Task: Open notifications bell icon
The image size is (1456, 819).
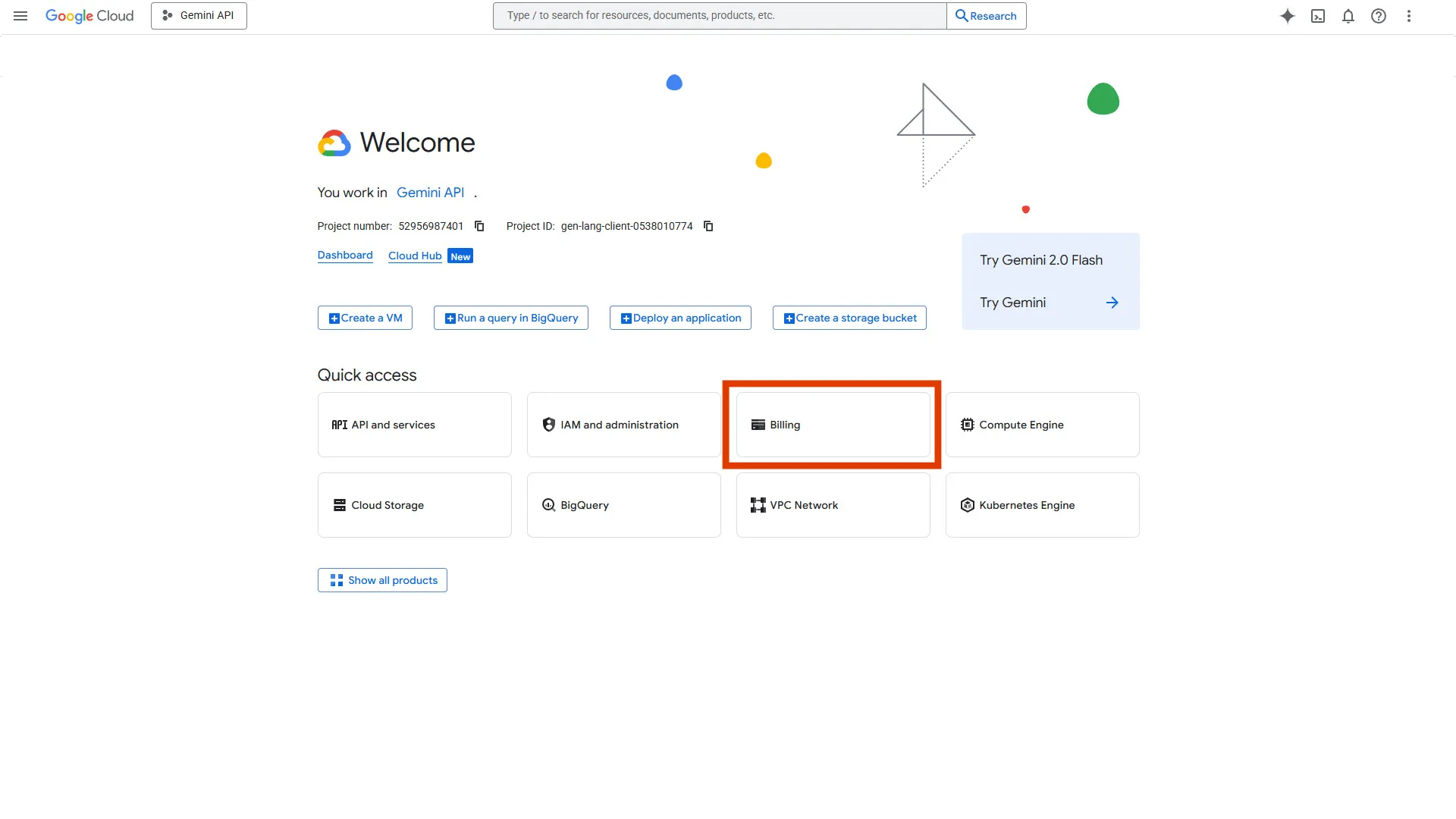Action: click(x=1348, y=16)
